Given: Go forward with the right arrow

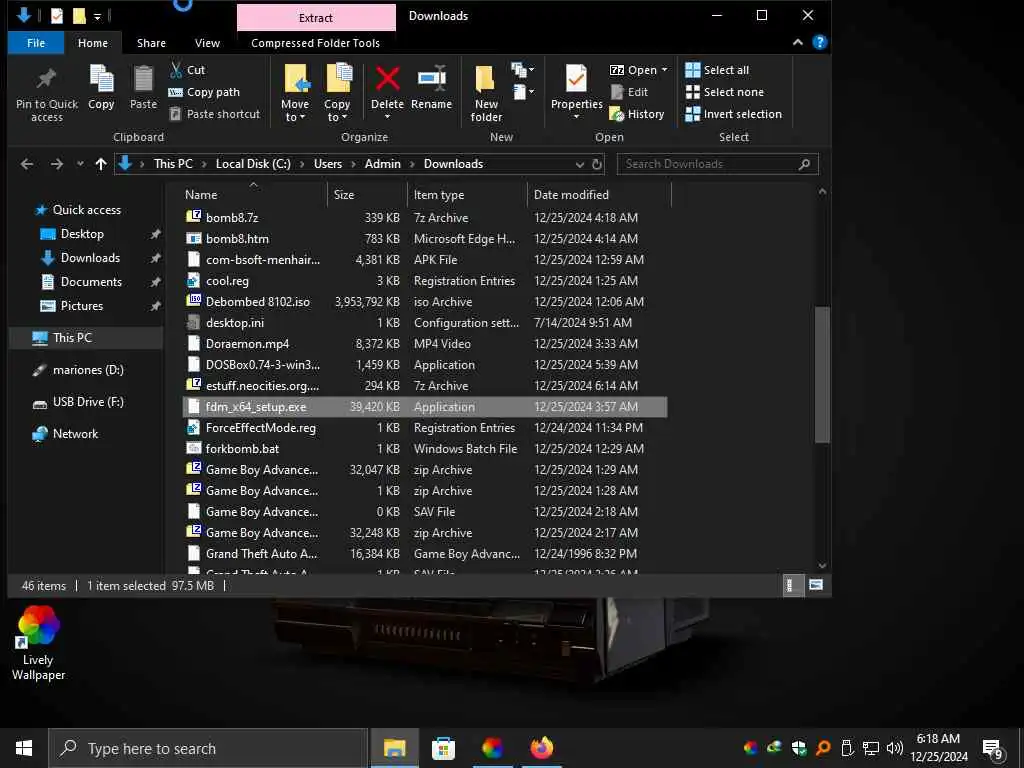Looking at the screenshot, I should [57, 164].
